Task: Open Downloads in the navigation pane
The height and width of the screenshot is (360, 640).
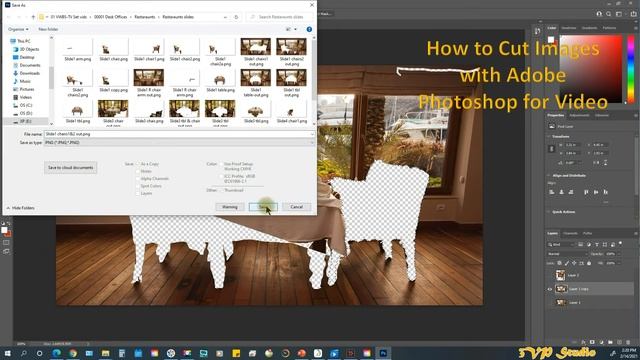Action: (27, 73)
